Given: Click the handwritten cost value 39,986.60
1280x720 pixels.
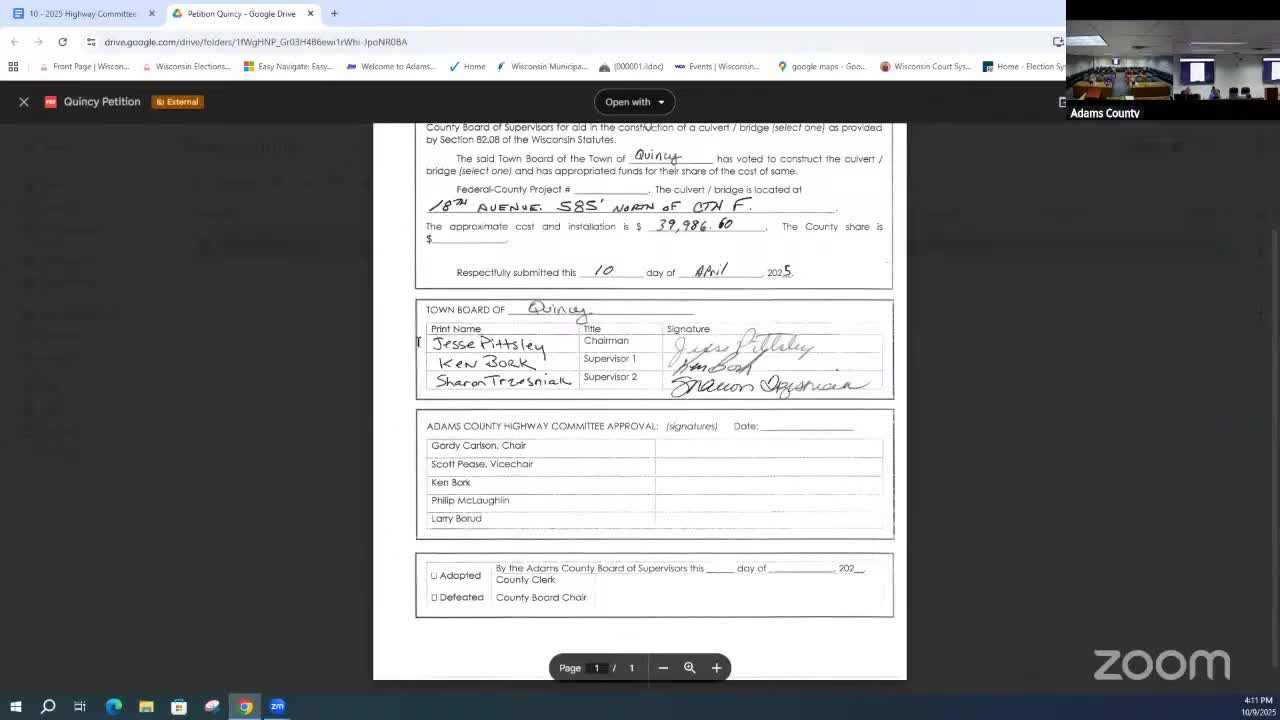Looking at the screenshot, I should 695,225.
